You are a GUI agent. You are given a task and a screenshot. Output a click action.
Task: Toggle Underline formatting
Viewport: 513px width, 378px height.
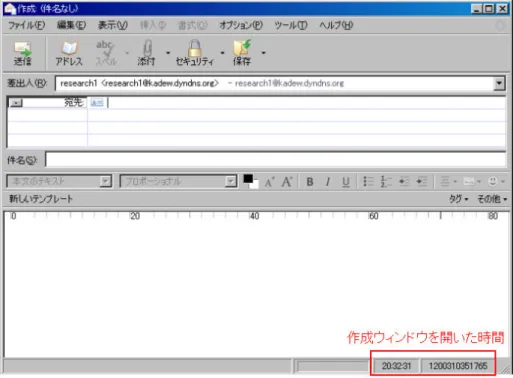tap(346, 182)
